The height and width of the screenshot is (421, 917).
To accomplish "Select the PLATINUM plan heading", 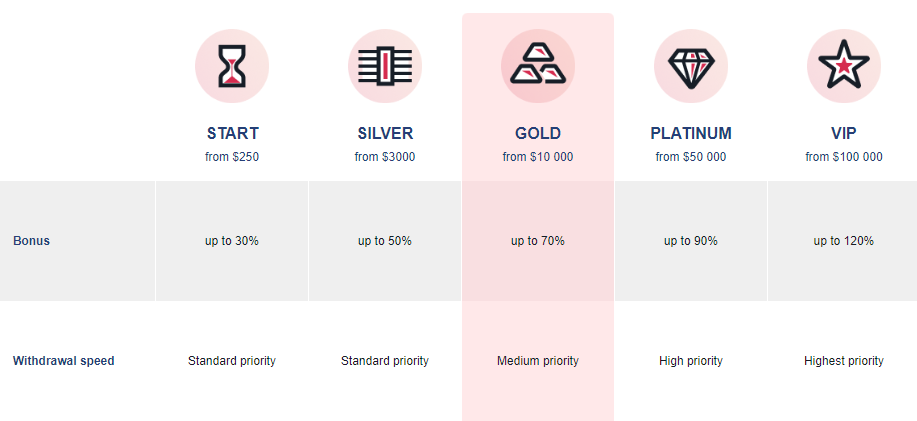I will 691,133.
